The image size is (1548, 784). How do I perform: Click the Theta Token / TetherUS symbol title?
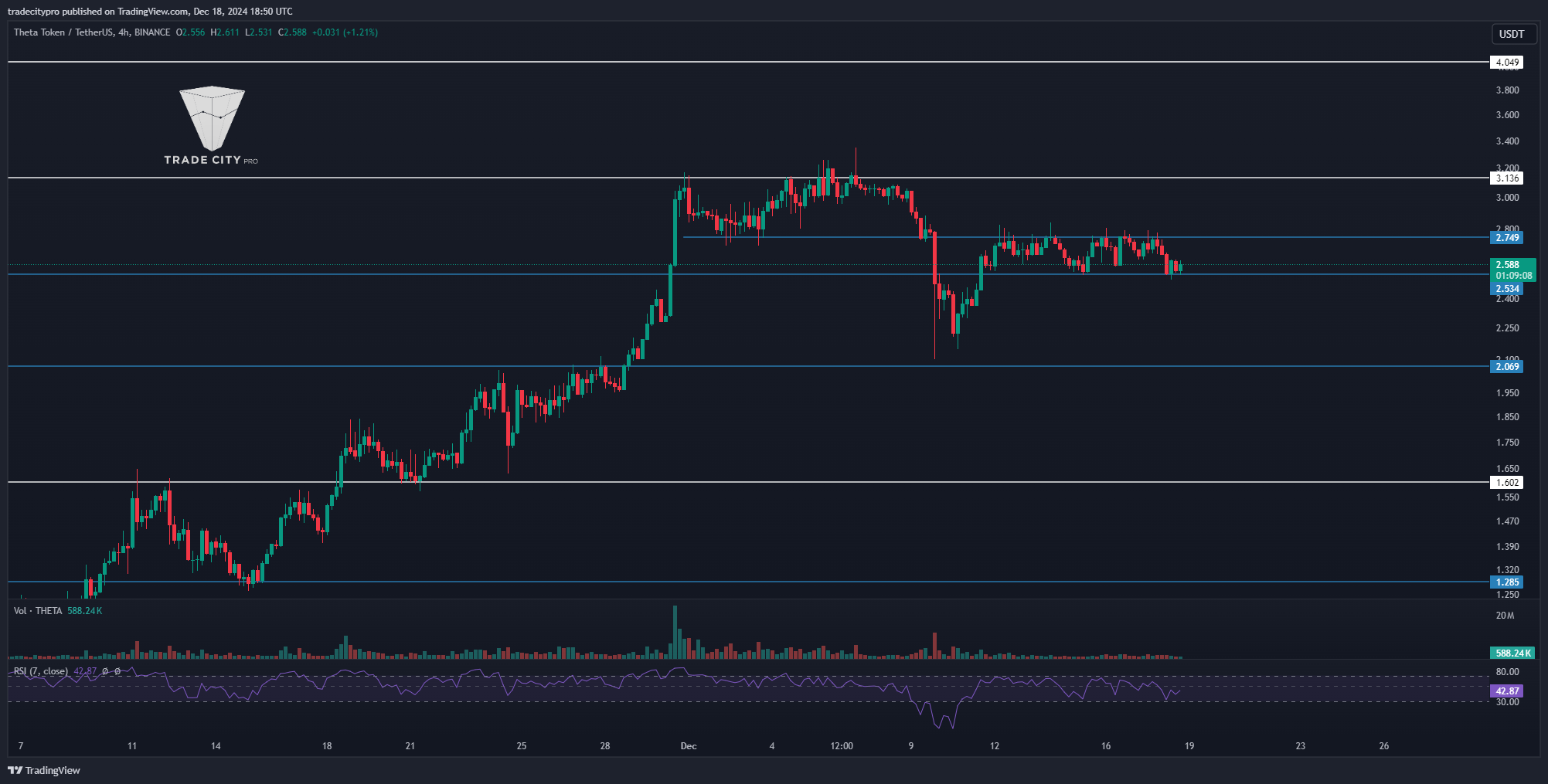(x=92, y=32)
